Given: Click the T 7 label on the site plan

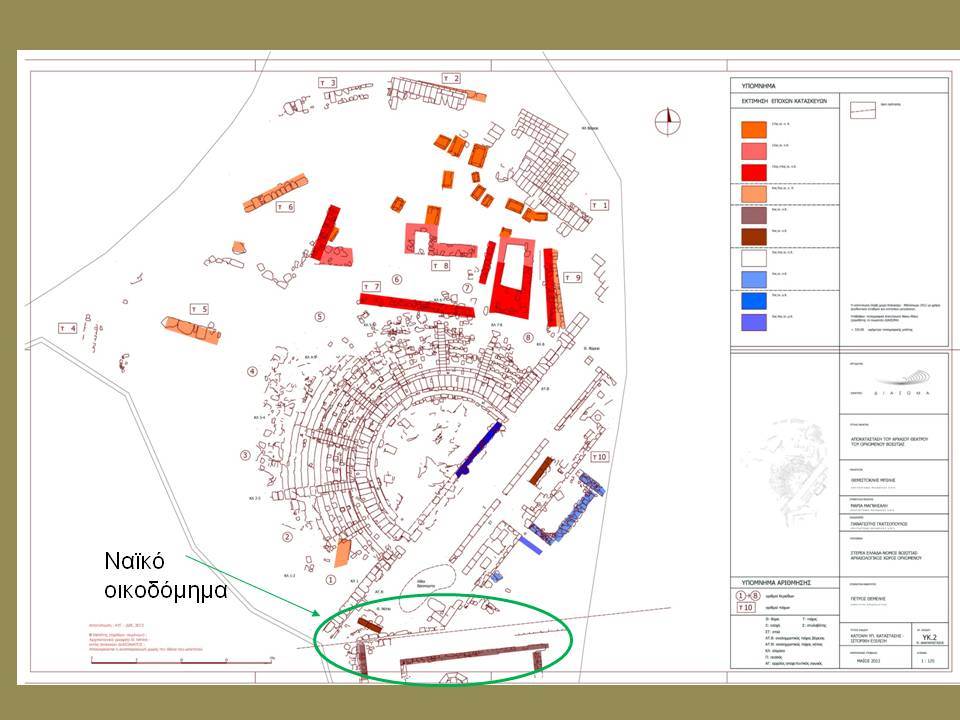Looking at the screenshot, I should (x=372, y=287).
